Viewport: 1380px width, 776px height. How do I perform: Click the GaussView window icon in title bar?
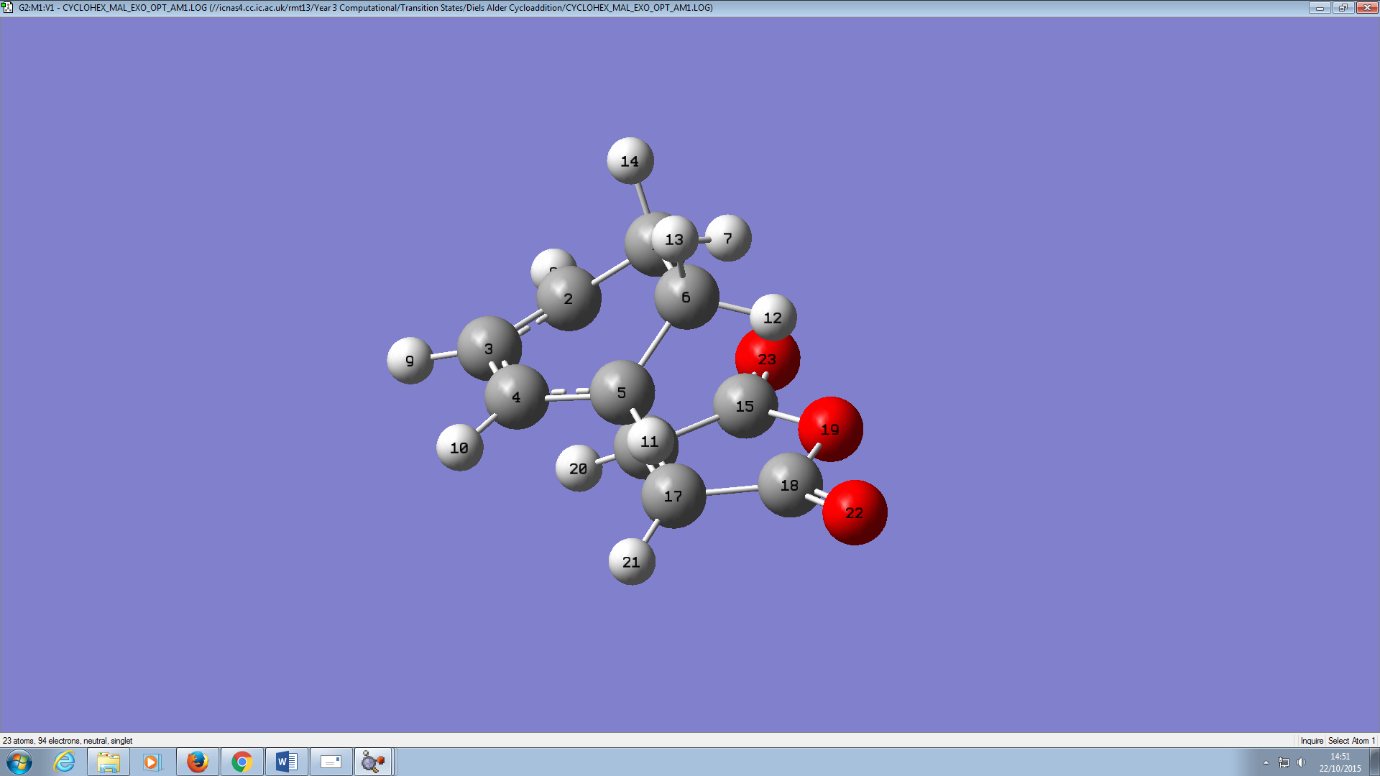tap(9, 7)
